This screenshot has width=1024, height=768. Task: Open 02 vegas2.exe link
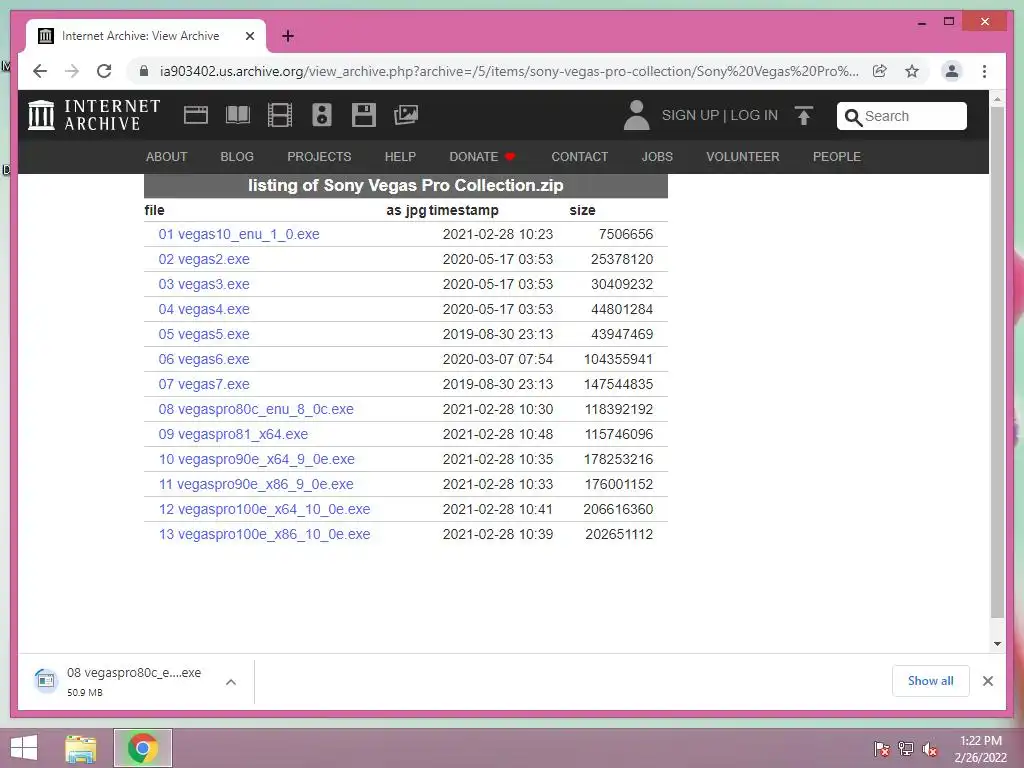coord(204,259)
